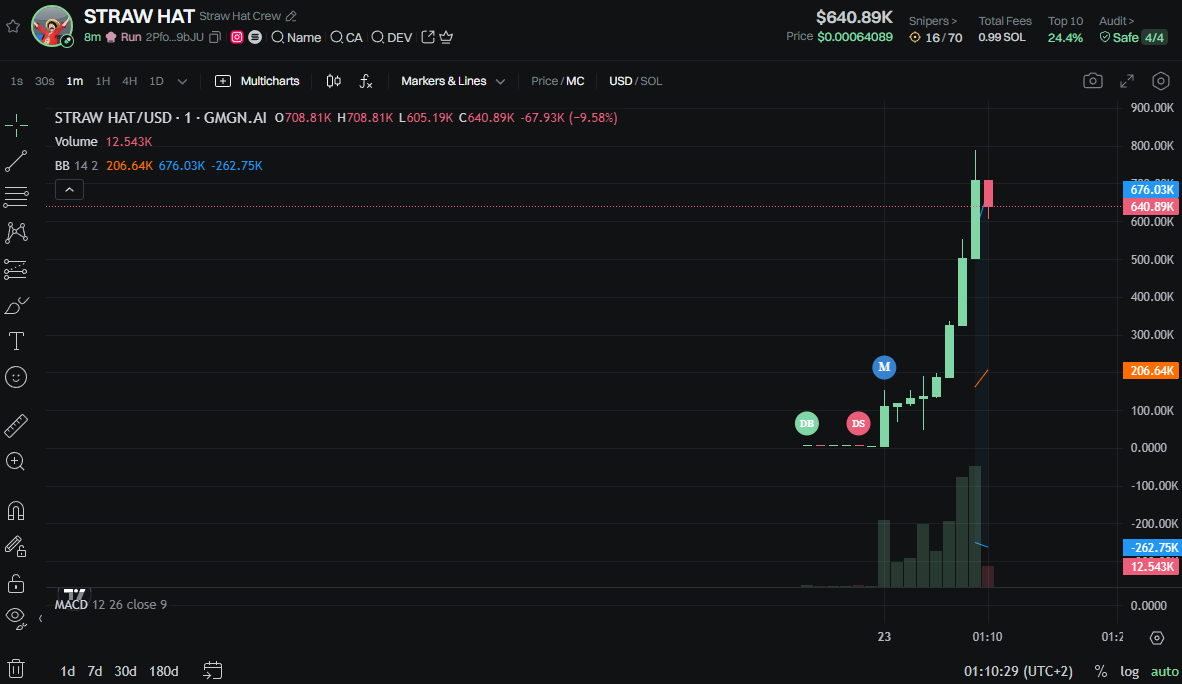Screen dimensions: 1182x684
Task: Toggle magnet snapping mode
Action: click(x=16, y=511)
